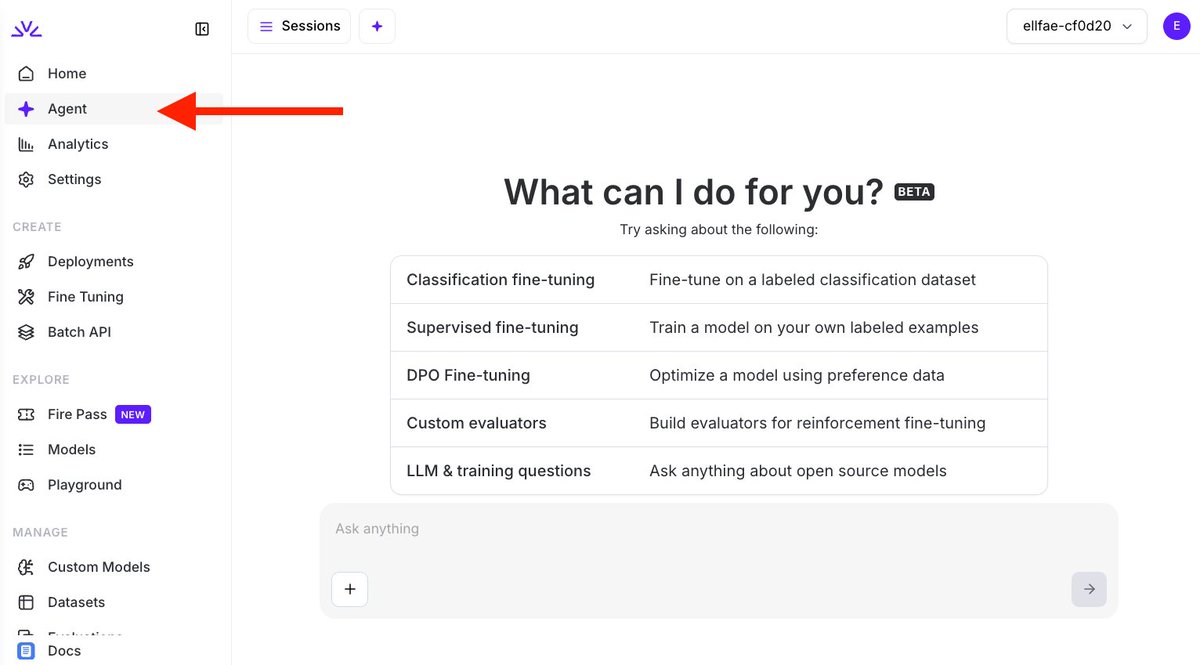Image resolution: width=1200 pixels, height=665 pixels.
Task: Choose the Classification fine-tuning suggestion
Action: (x=719, y=280)
